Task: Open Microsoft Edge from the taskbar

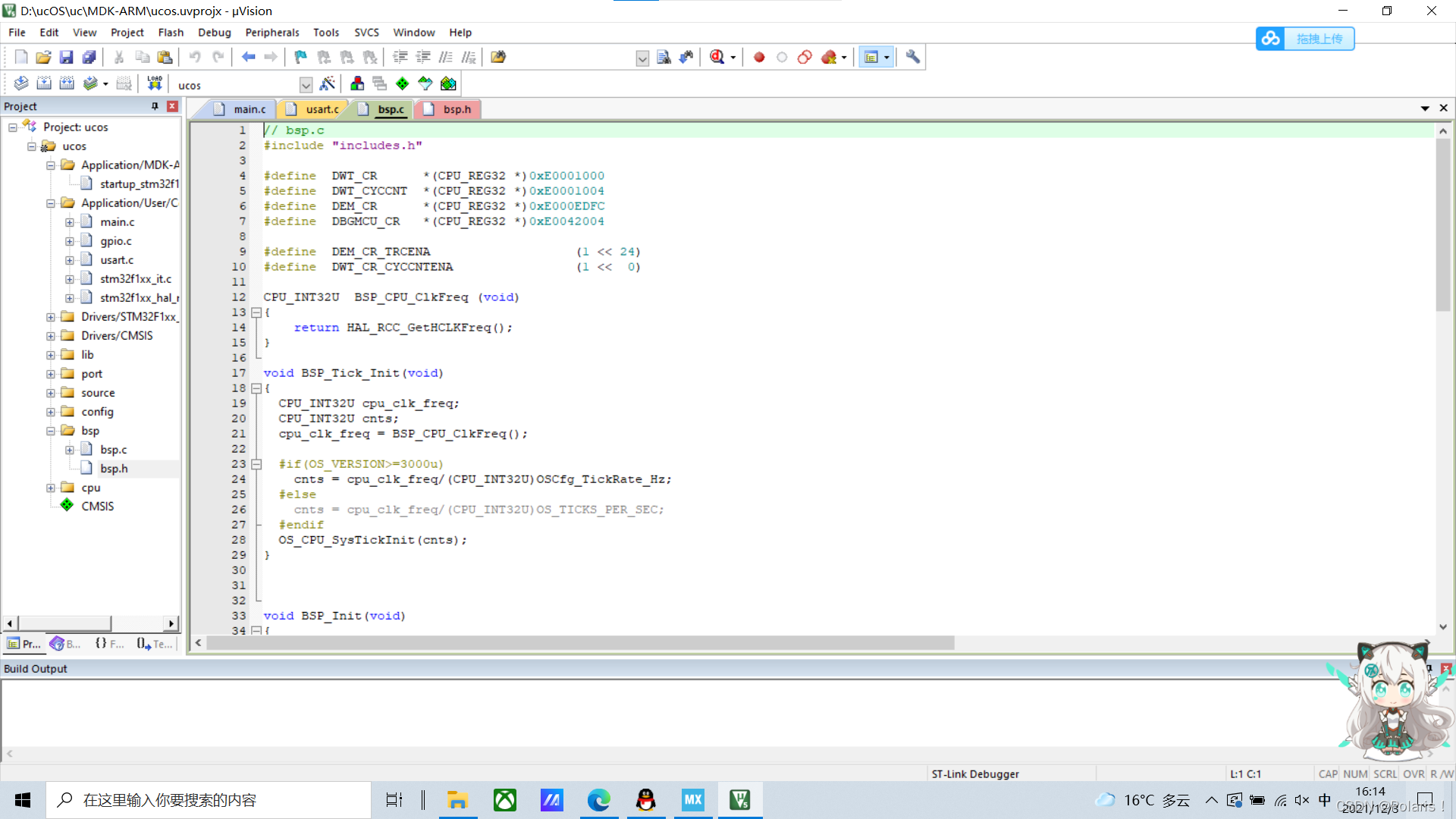Action: tap(599, 800)
